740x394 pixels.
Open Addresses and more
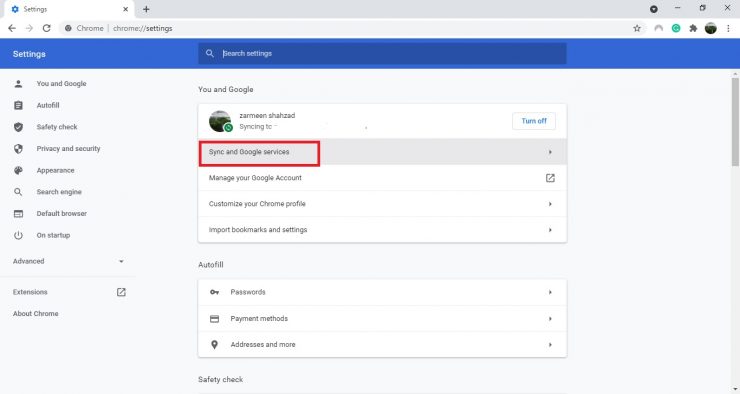point(382,344)
